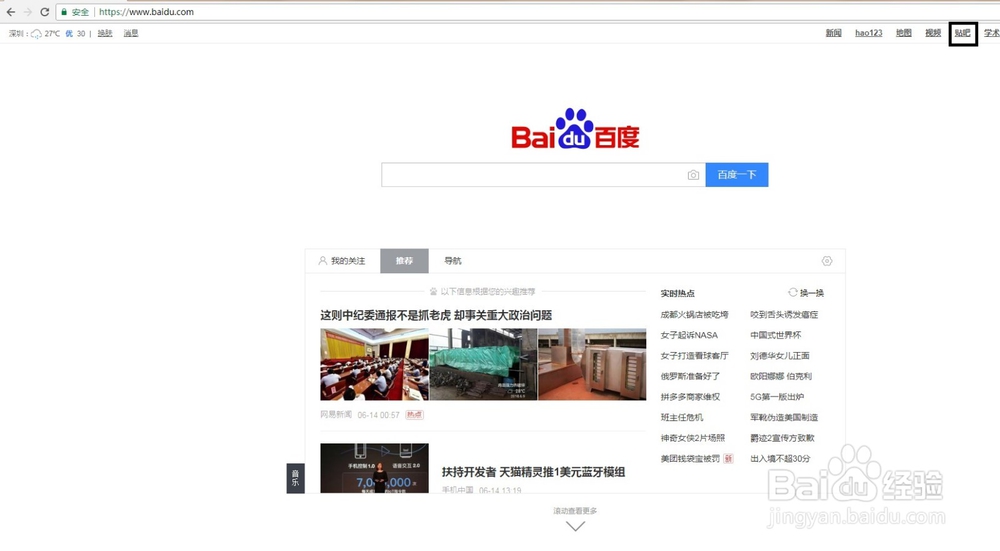Click the refresh icon beside 换一换
1000x551 pixels.
(x=793, y=292)
